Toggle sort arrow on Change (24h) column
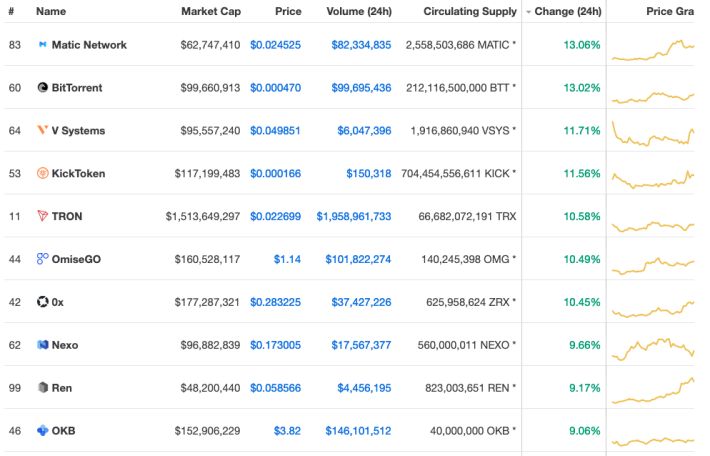 528,12
